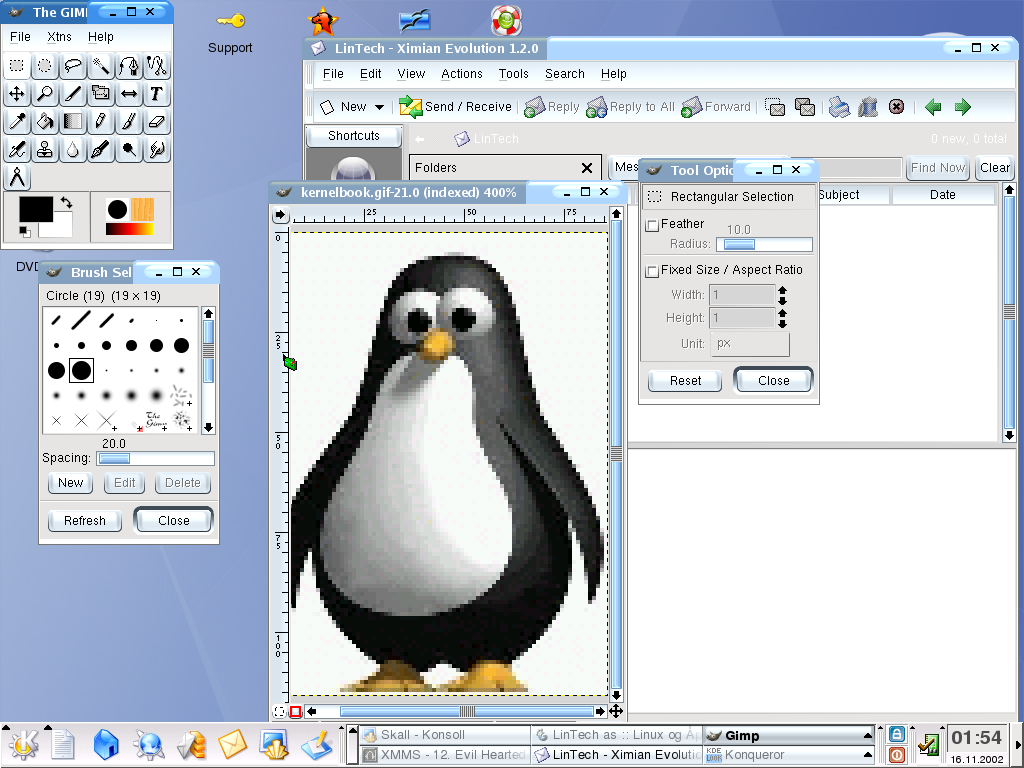1024x768 pixels.
Task: Adjust the Feather Radius slider
Action: point(764,244)
